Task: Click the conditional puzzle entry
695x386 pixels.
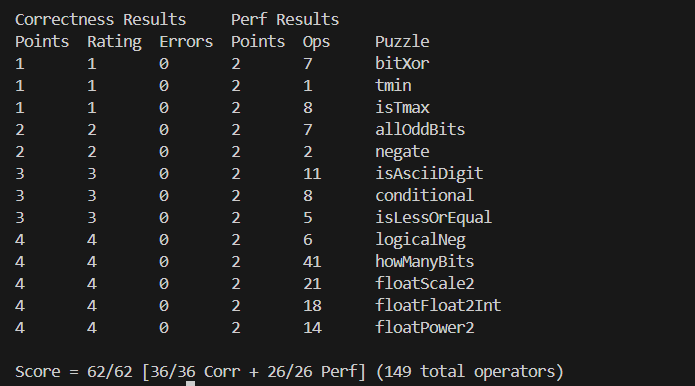Action: click(x=425, y=195)
